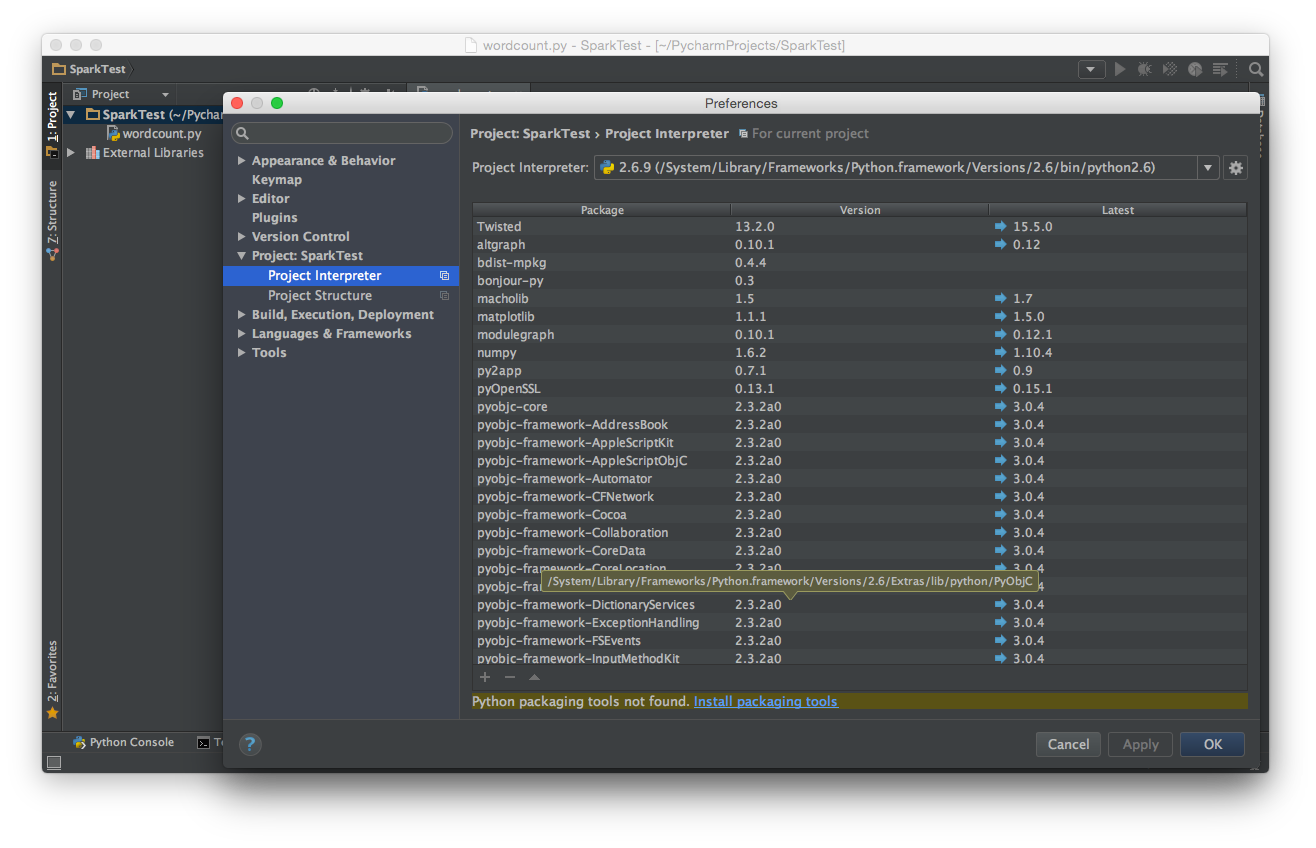The image size is (1316, 848).
Task: Click the Package column header
Action: click(x=602, y=210)
